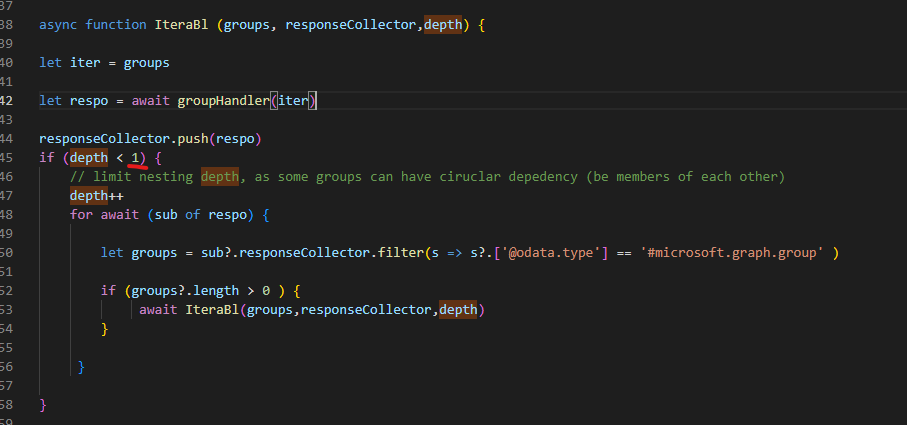
Task: Click the misspelled word "depedency" in the comment
Action: click(543, 176)
